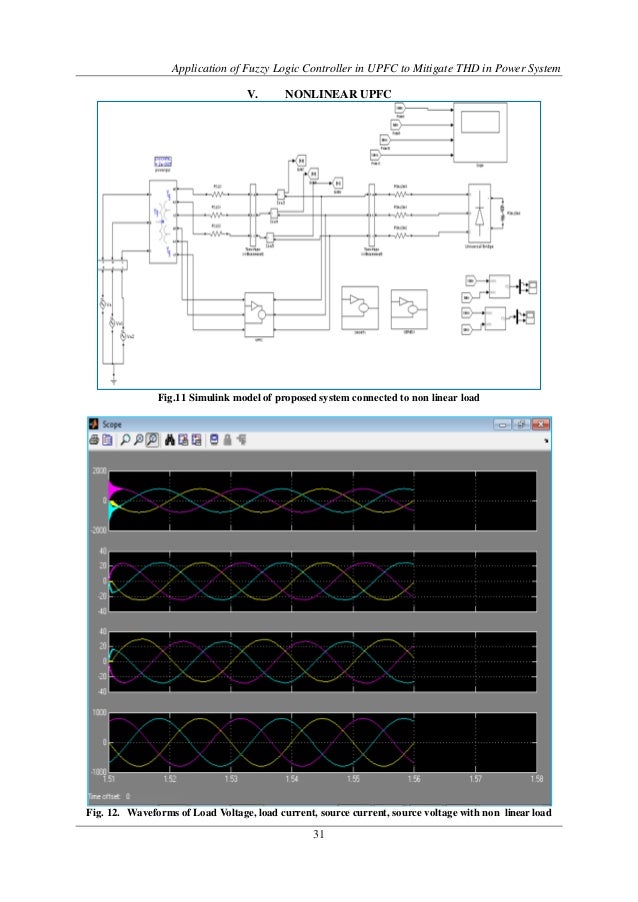This screenshot has width=638, height=902.
Task: Click page number 31
Action: [319, 834]
